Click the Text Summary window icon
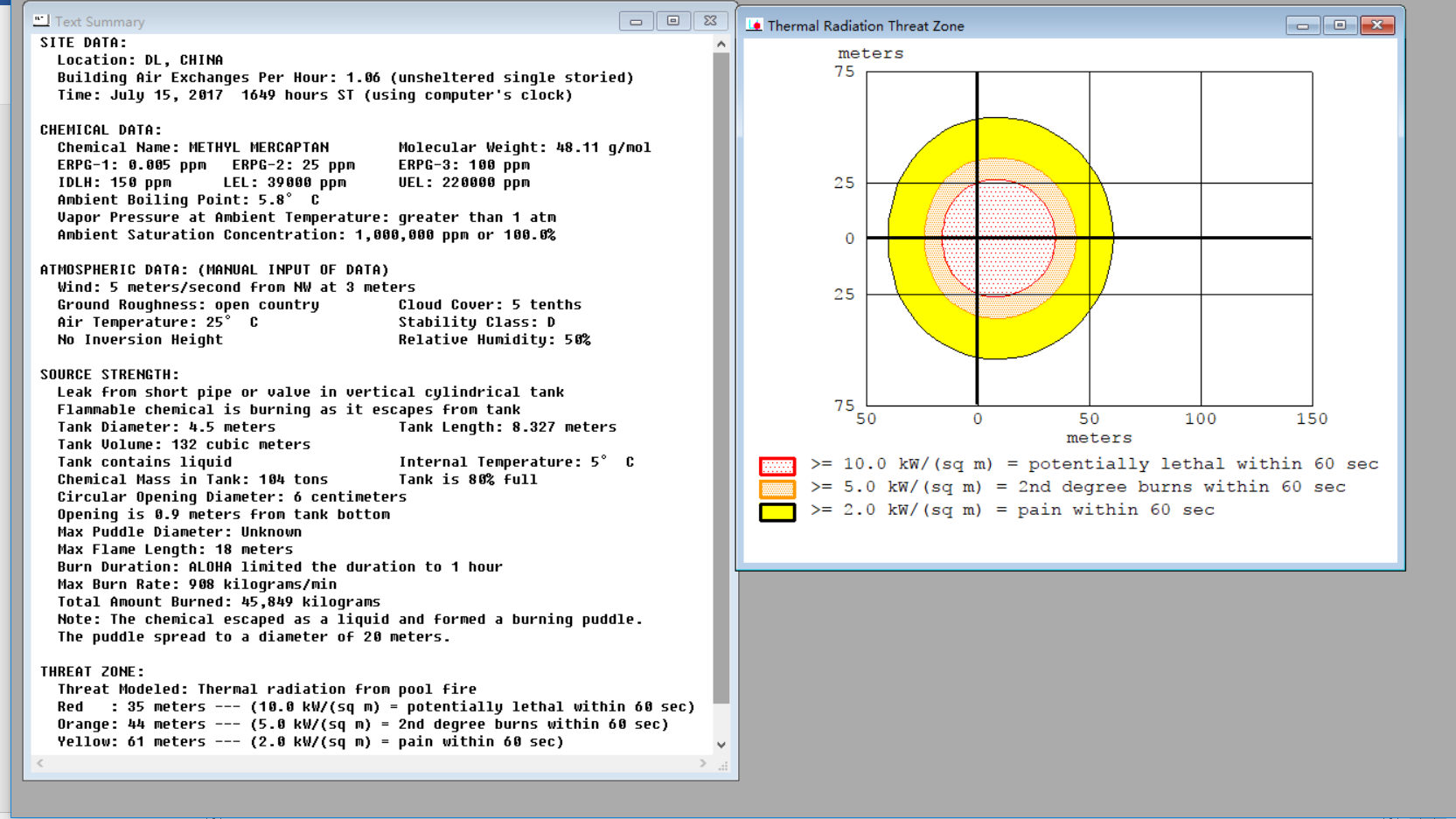The image size is (1456, 819). [41, 21]
